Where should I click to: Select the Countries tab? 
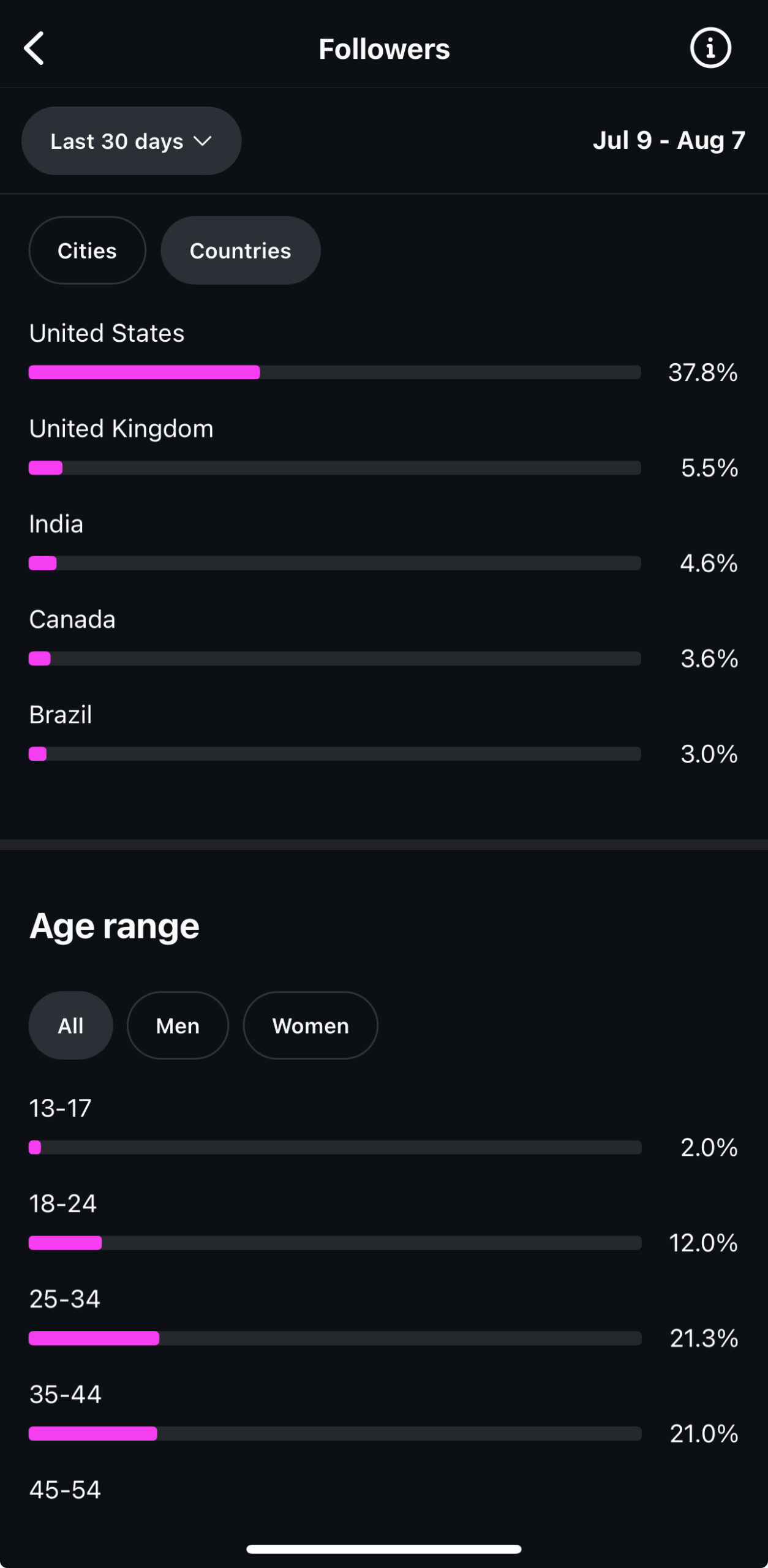[241, 251]
